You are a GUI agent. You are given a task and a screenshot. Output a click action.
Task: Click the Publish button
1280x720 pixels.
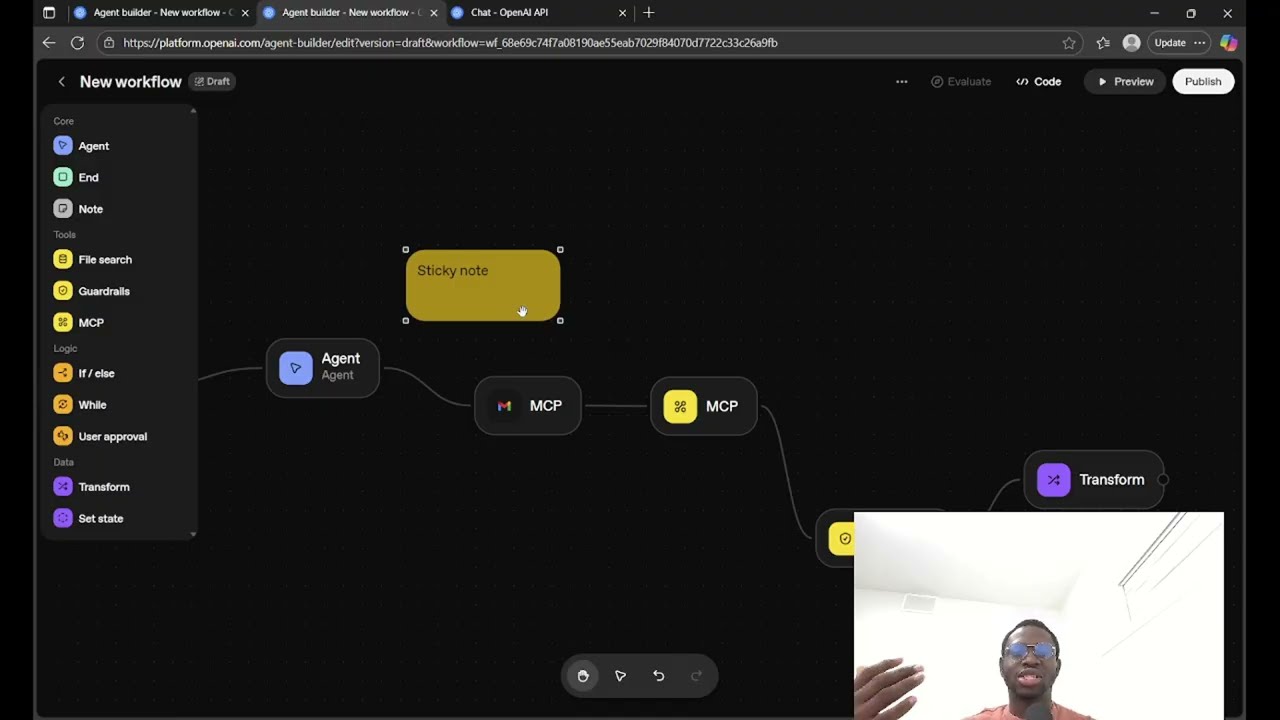pos(1202,82)
